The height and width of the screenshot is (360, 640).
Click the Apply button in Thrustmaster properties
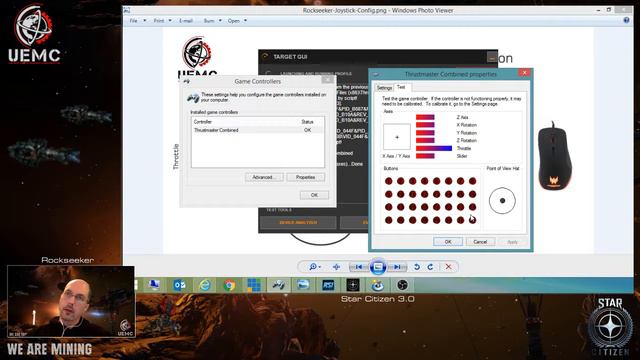[512, 242]
